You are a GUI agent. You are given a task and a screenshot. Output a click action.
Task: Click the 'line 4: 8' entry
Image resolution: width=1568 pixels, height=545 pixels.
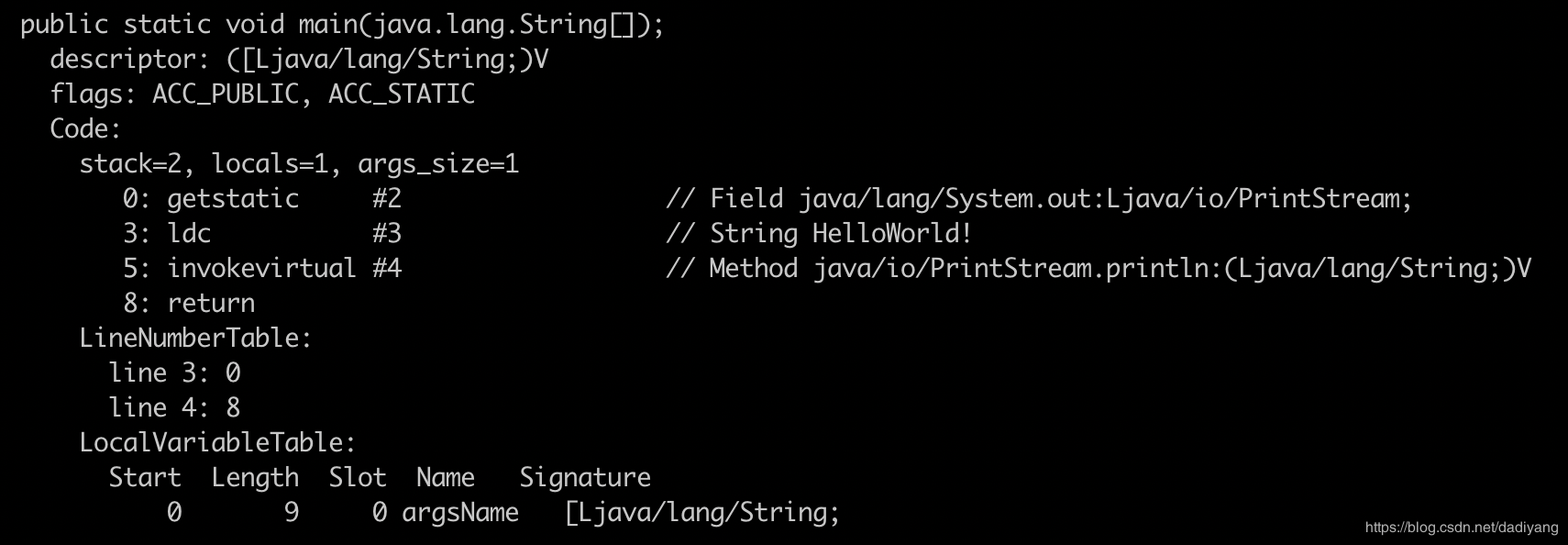coord(174,407)
